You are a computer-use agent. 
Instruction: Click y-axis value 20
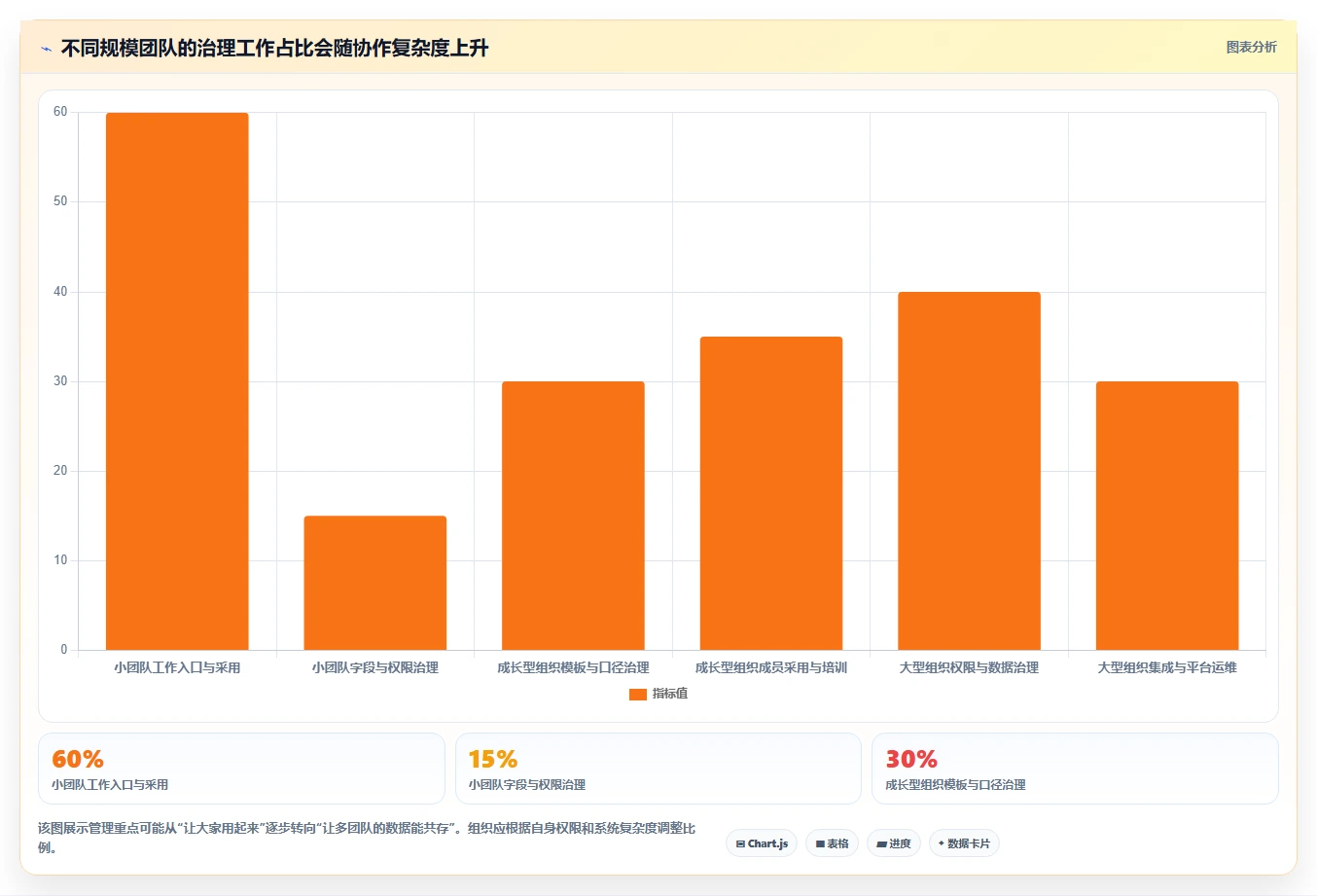(60, 471)
